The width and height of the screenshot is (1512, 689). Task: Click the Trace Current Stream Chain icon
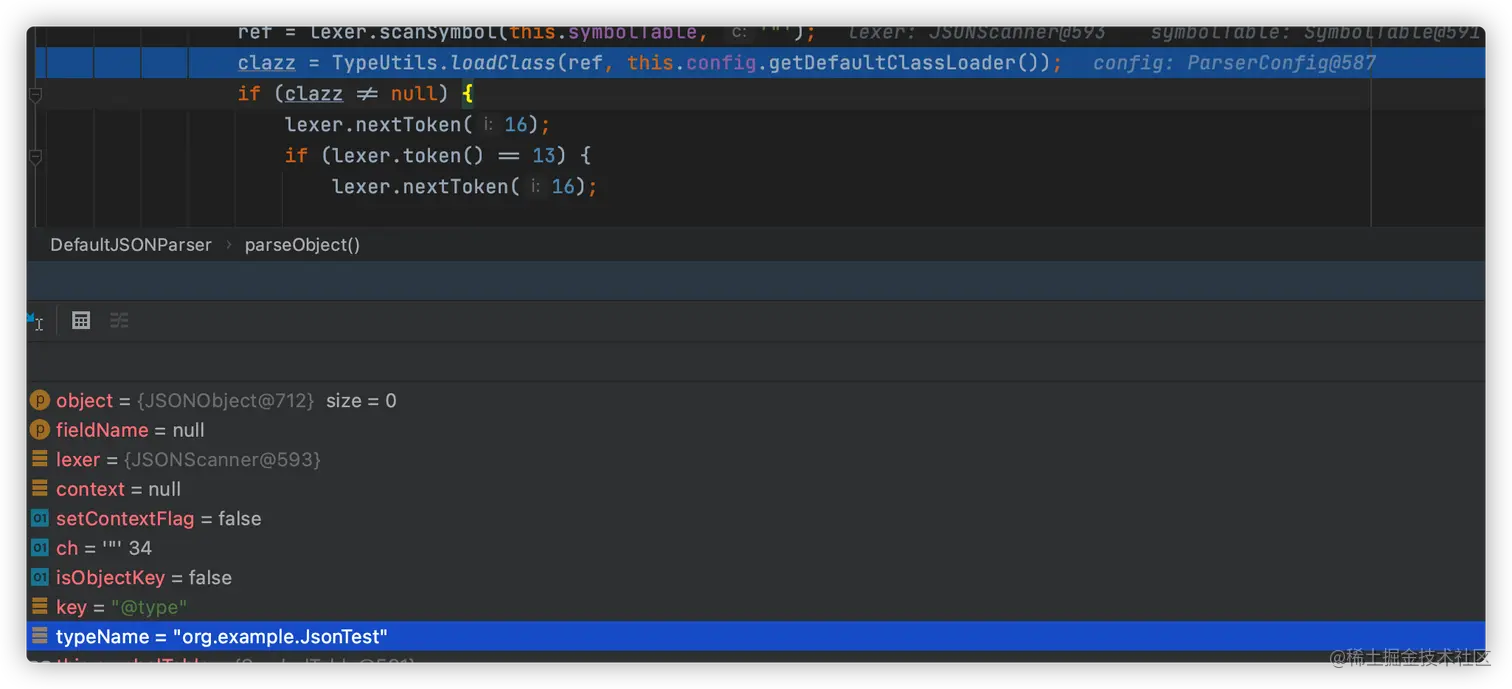119,320
